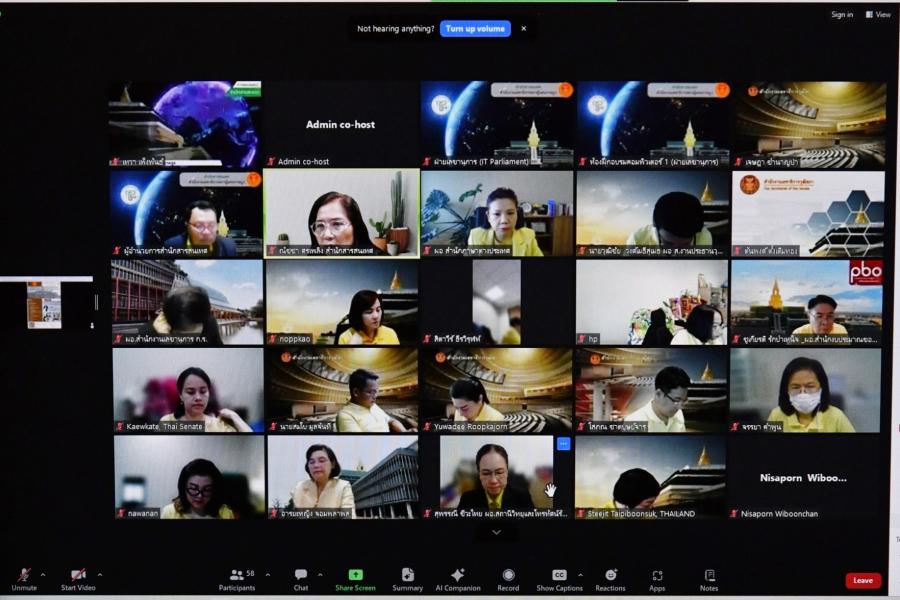Open the Apps panel
This screenshot has height=600, width=900.
click(x=657, y=579)
